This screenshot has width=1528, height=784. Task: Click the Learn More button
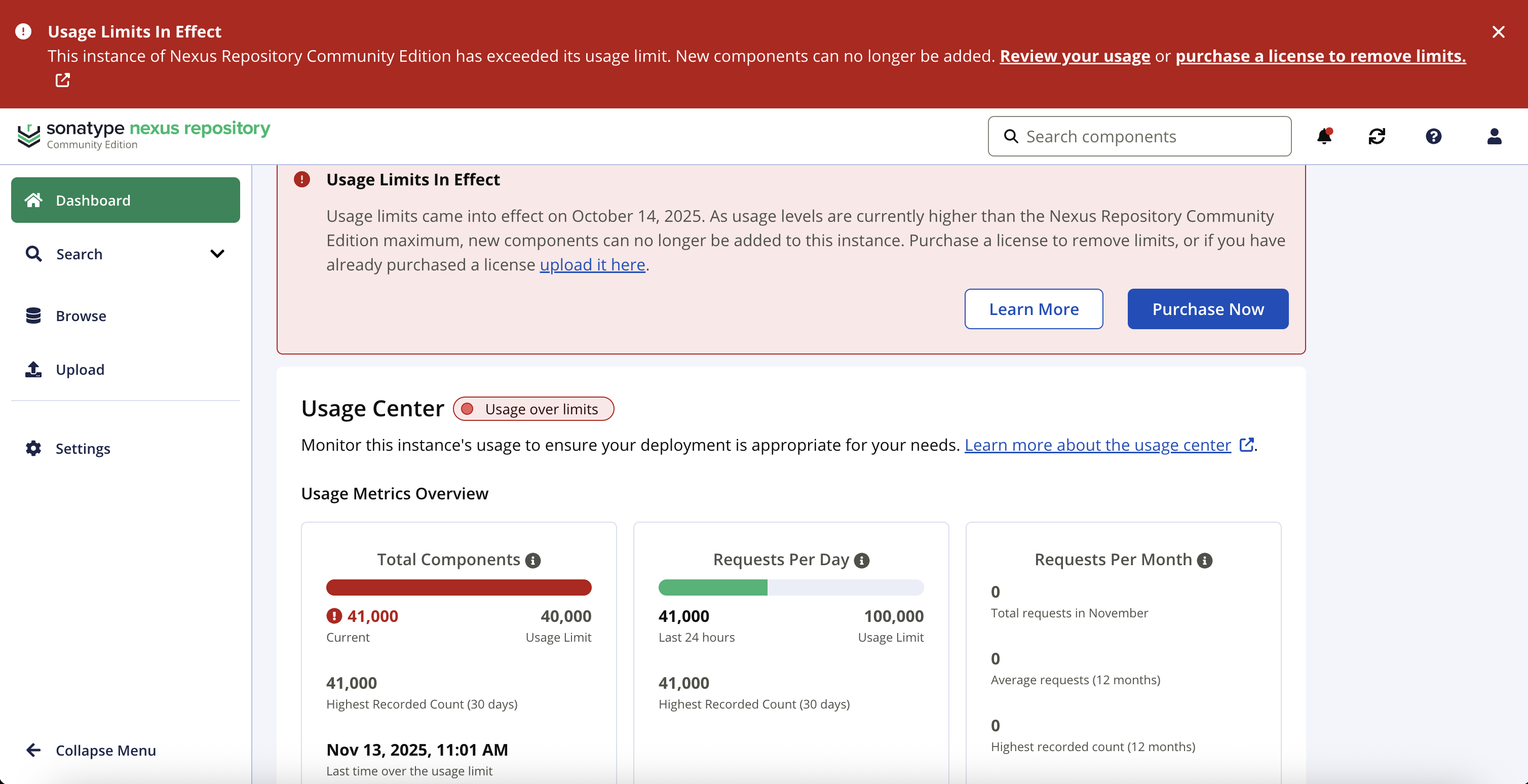(x=1034, y=309)
